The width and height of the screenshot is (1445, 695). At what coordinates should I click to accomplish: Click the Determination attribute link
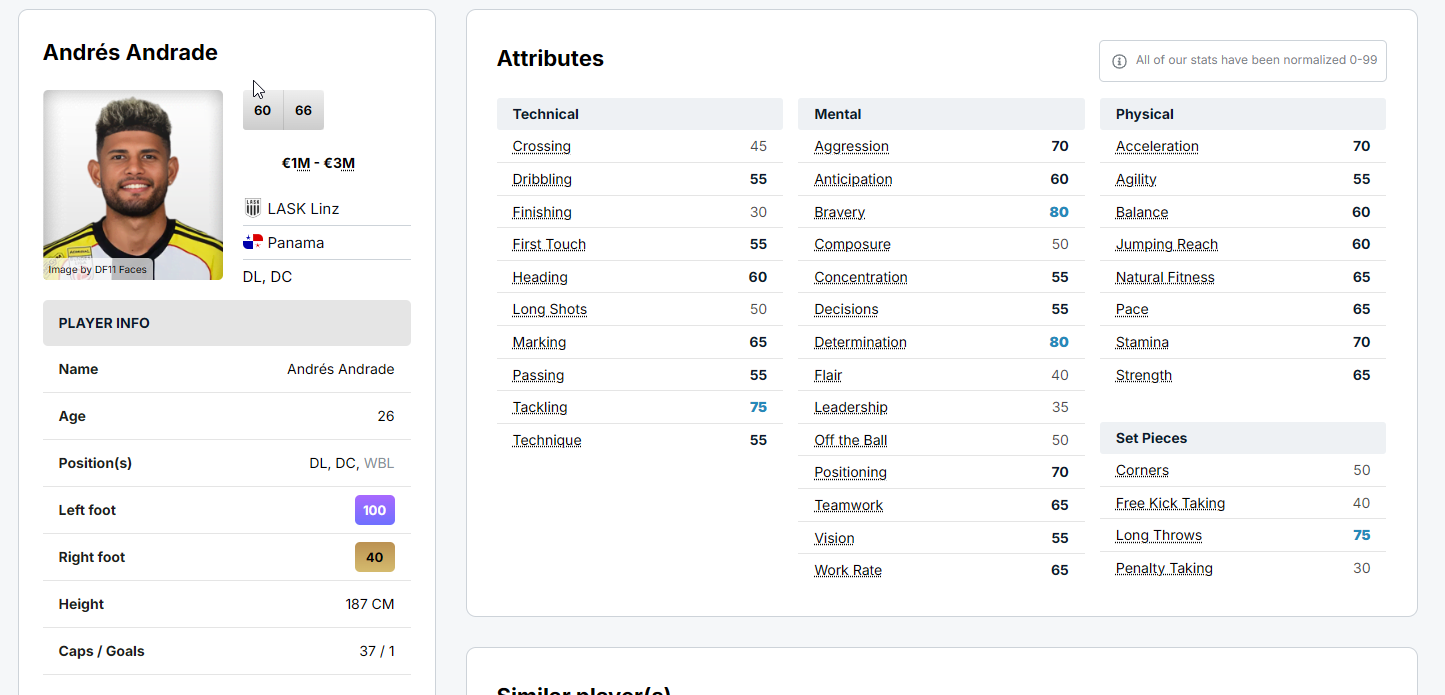click(x=860, y=342)
